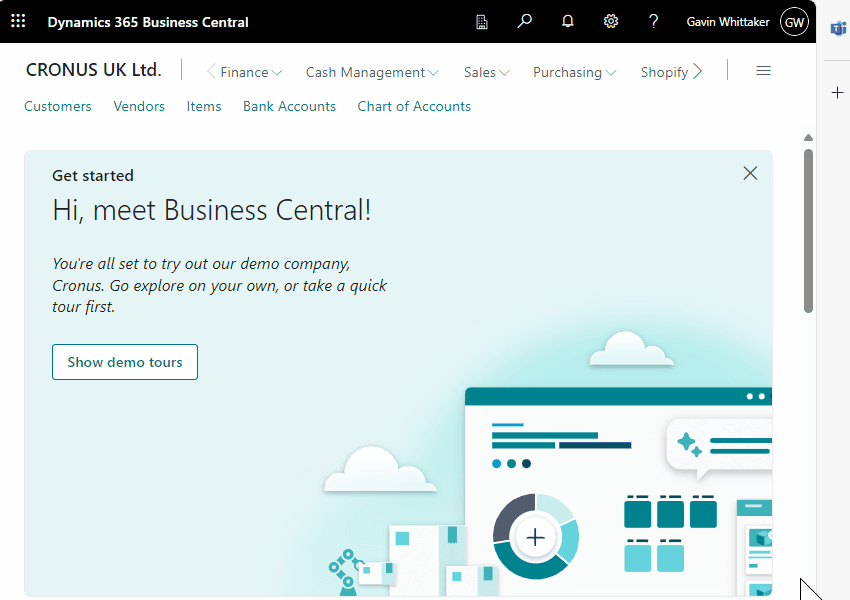Open the notifications bell
Screen dimensions: 850x600
click(568, 21)
